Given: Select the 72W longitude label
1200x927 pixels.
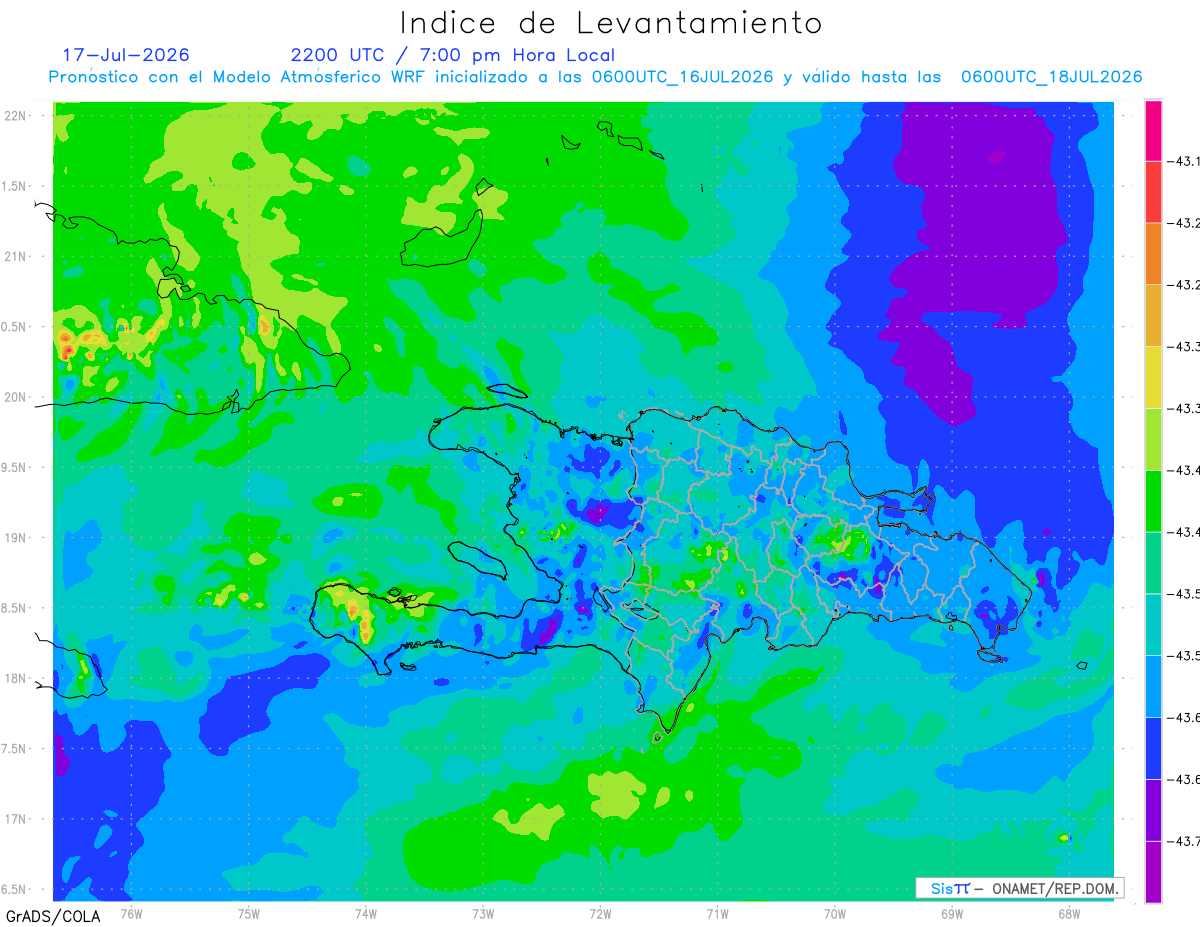Looking at the screenshot, I should click(x=600, y=914).
